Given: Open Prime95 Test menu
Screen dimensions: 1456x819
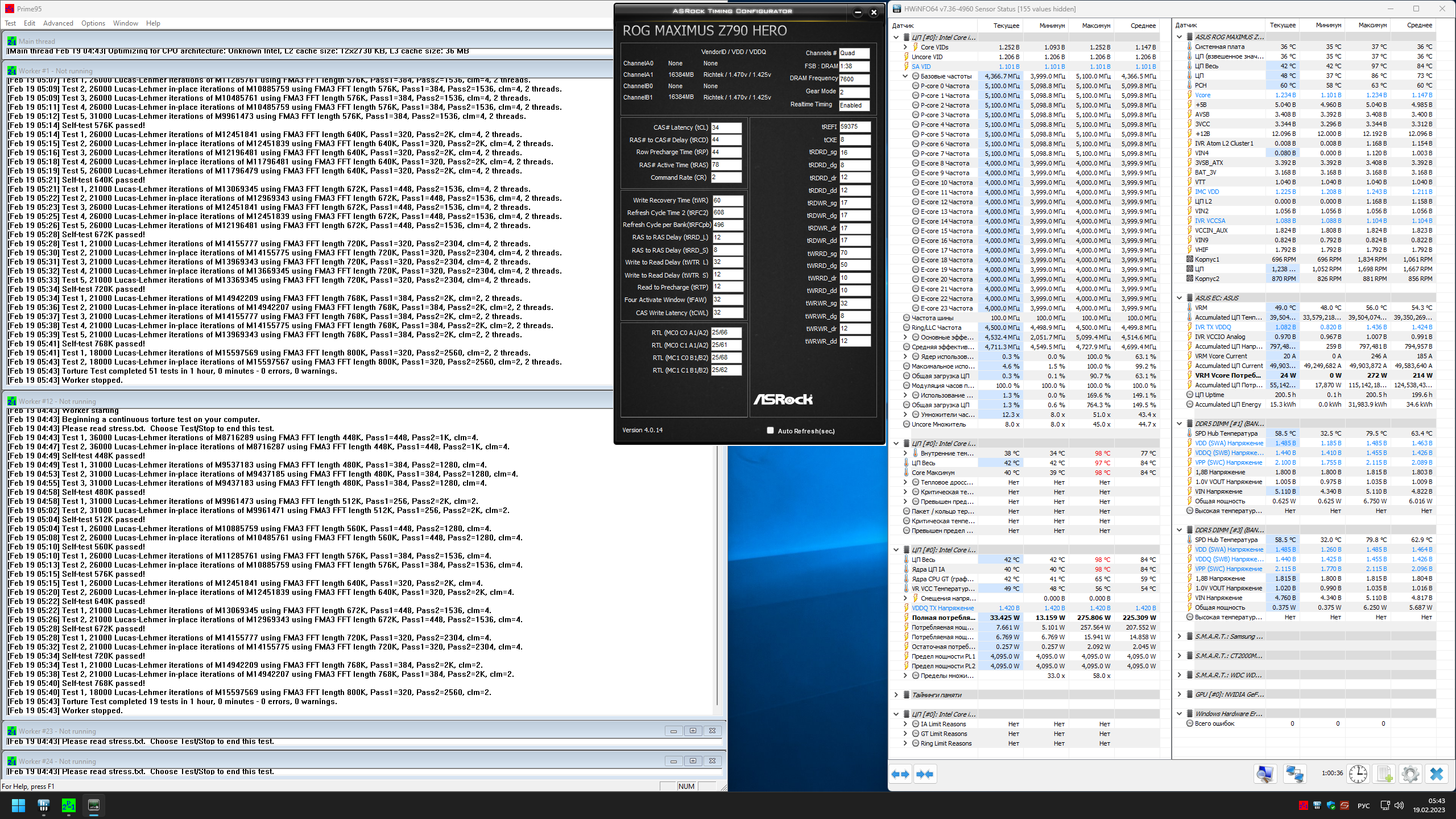Looking at the screenshot, I should pyautogui.click(x=10, y=23).
